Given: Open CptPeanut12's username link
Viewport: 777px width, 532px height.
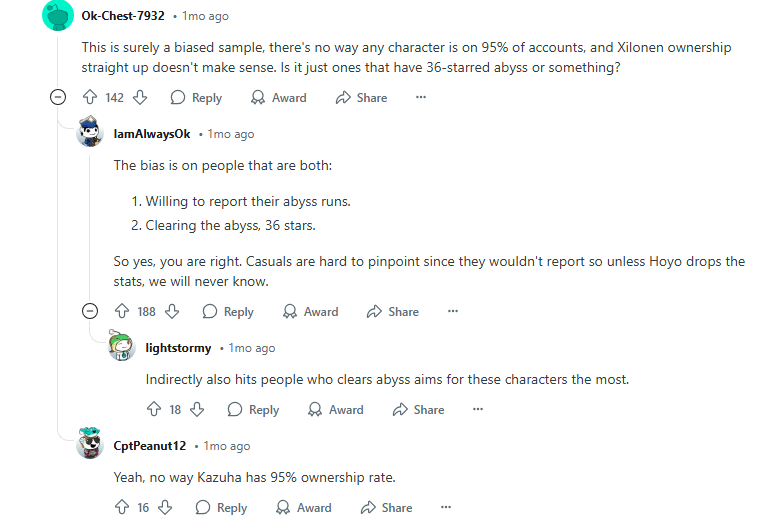Looking at the screenshot, I should point(150,446).
